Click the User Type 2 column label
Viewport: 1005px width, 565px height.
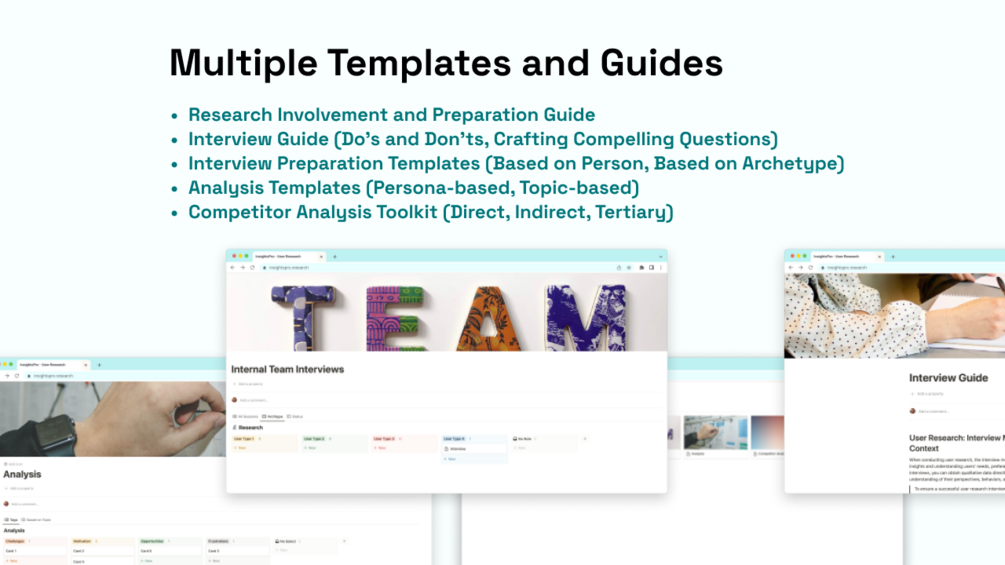(x=314, y=439)
